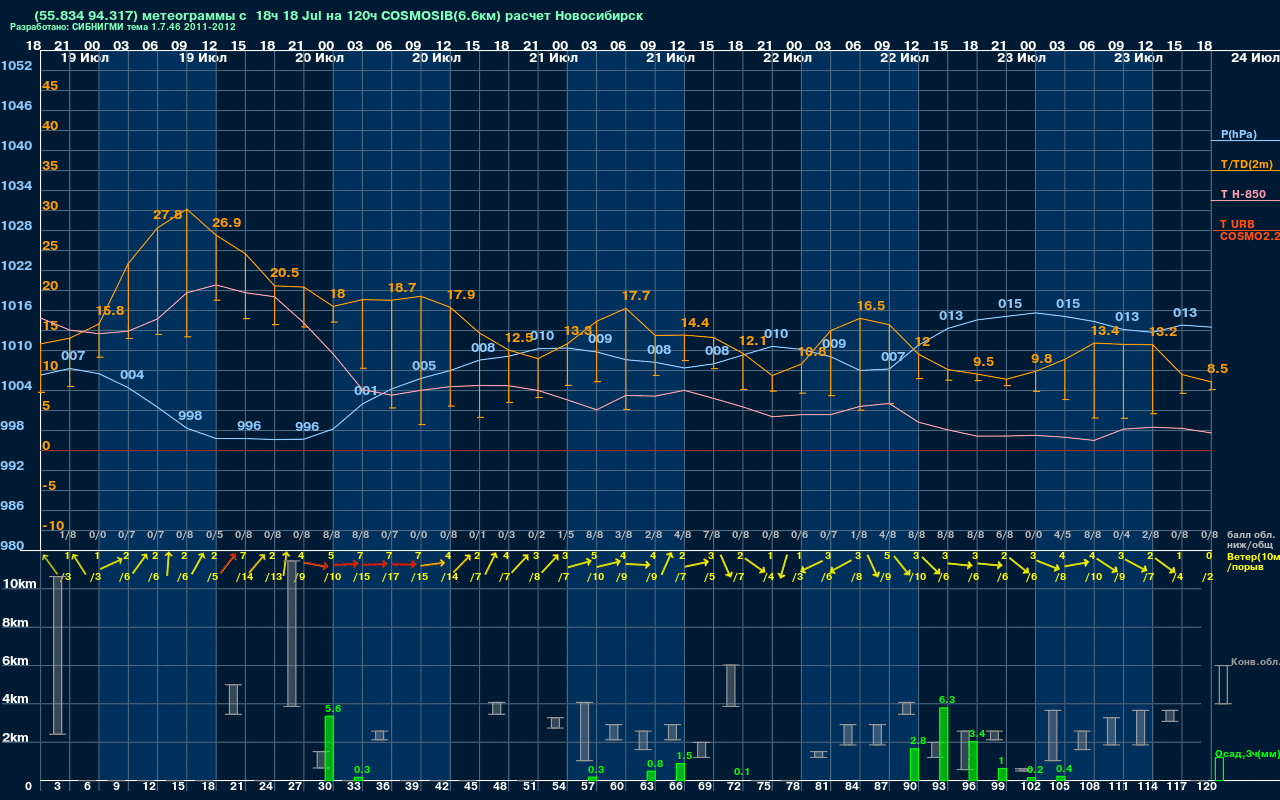Click the 1040 pressure axis label
The width and height of the screenshot is (1280, 800).
click(x=16, y=146)
